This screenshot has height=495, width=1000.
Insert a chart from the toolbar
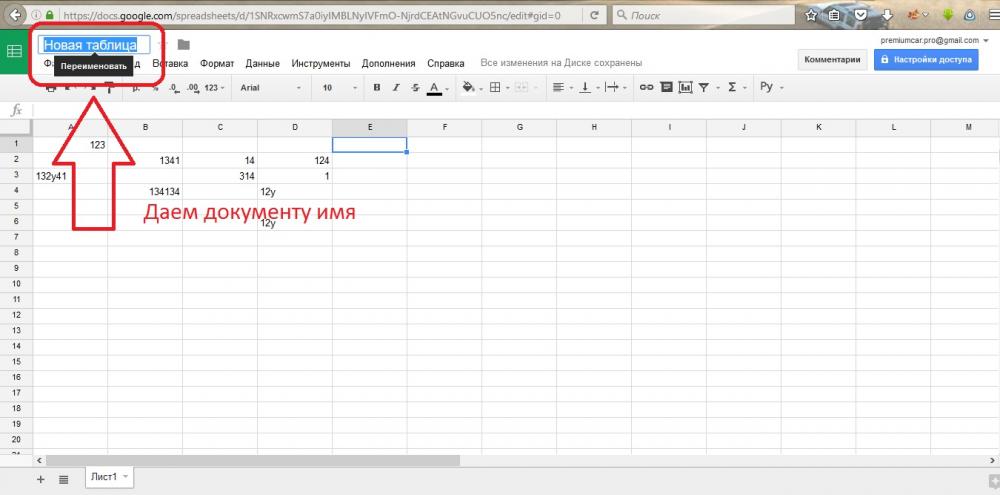pyautogui.click(x=684, y=88)
